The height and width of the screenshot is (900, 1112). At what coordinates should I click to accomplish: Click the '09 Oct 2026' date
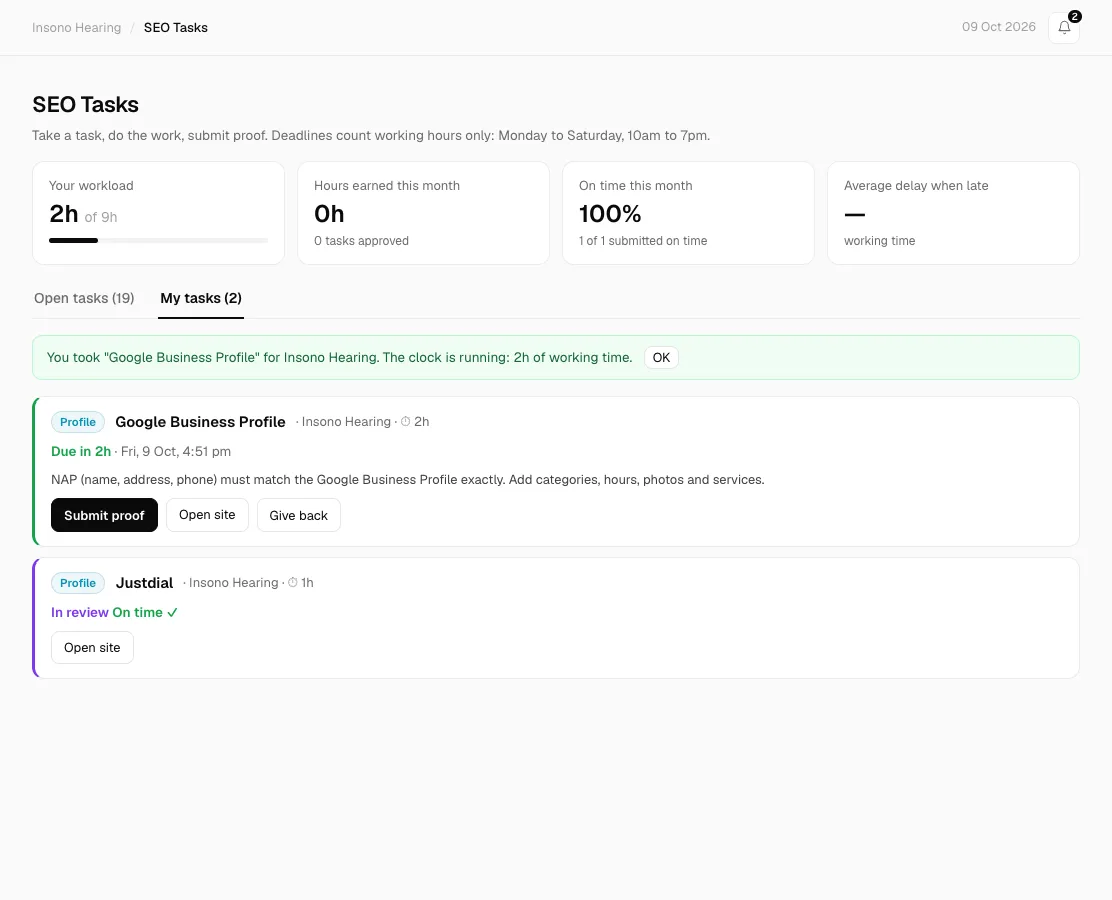pos(999,27)
